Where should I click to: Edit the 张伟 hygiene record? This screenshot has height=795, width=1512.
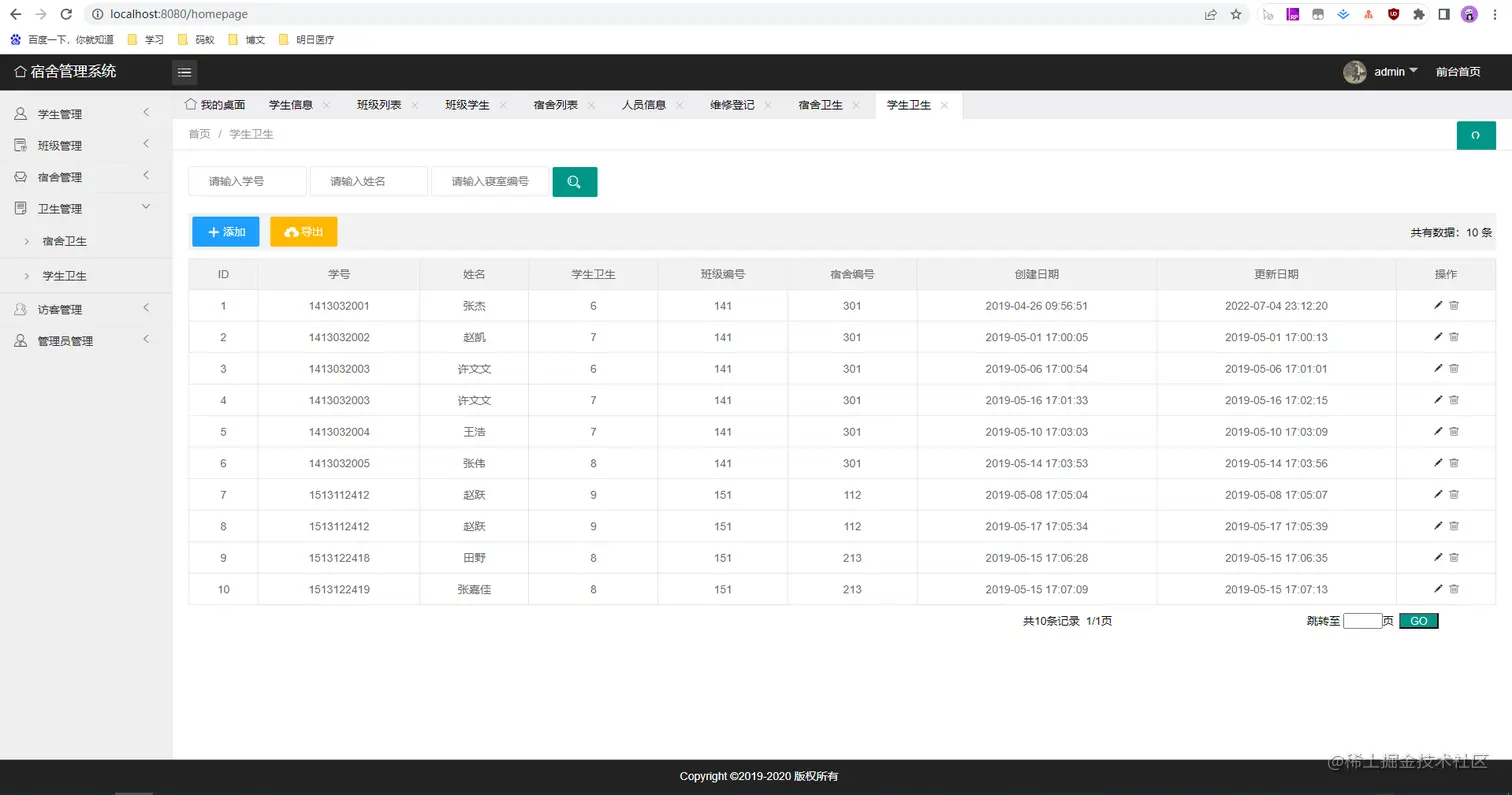tap(1438, 463)
